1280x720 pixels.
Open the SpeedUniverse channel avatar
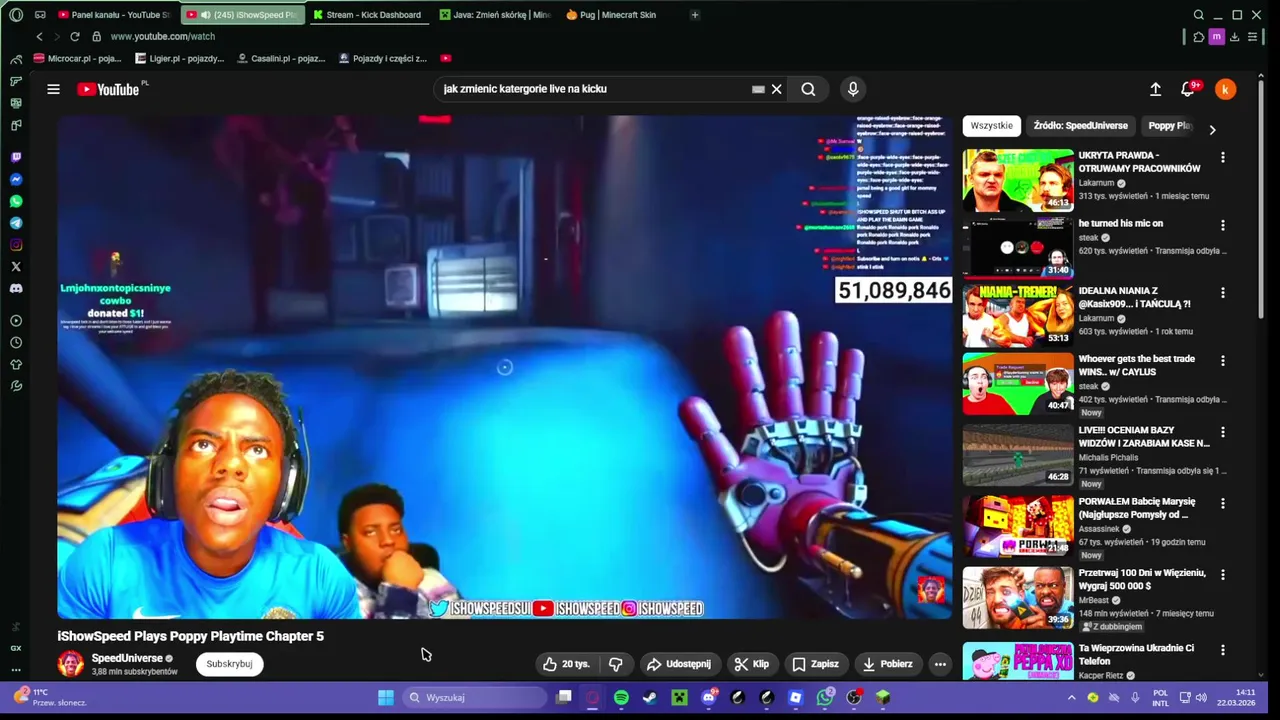click(x=71, y=664)
